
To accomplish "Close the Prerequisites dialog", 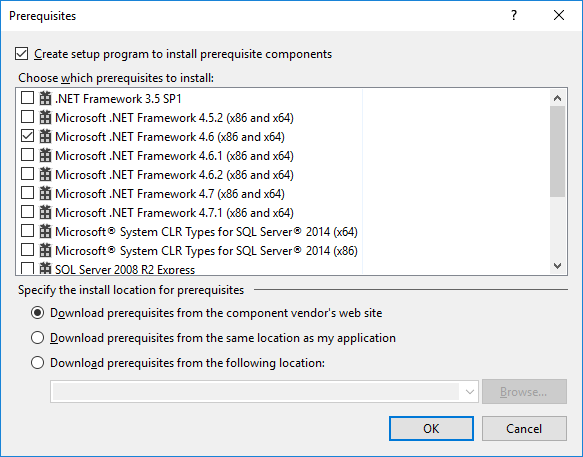I will pos(559,15).
